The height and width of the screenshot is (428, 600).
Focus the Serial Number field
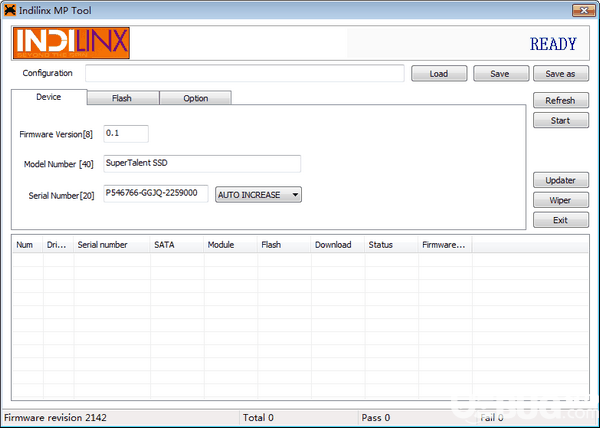coord(156,194)
